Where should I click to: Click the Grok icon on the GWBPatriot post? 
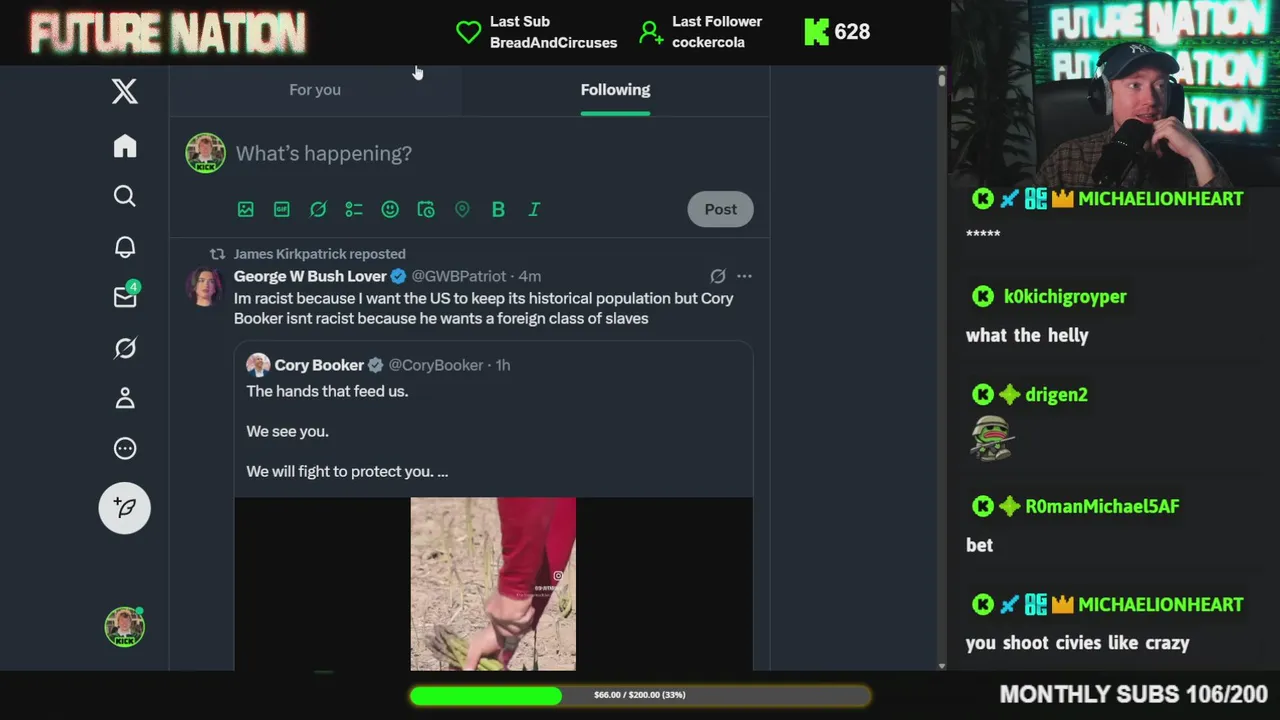pyautogui.click(x=718, y=276)
